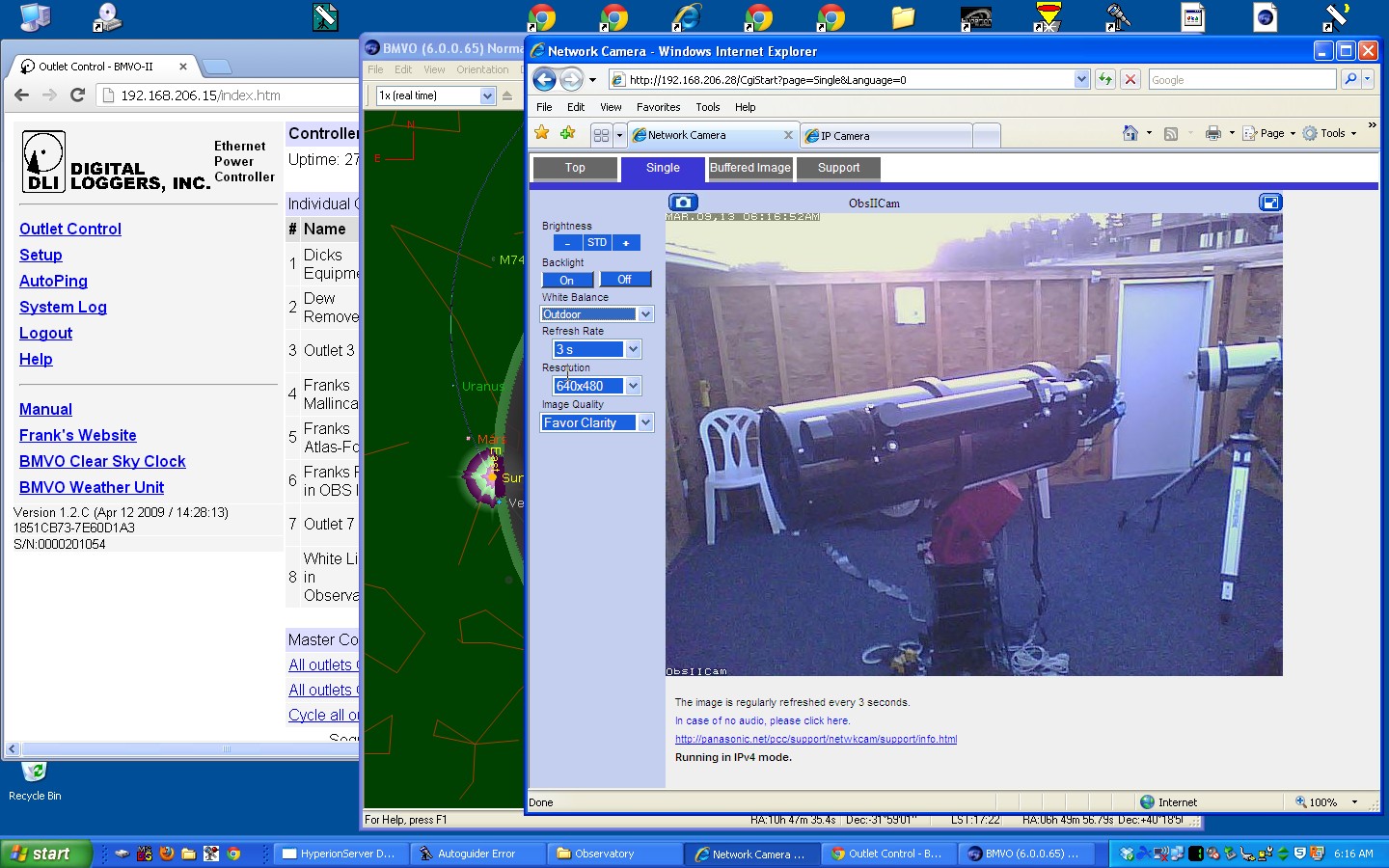Image resolution: width=1389 pixels, height=868 pixels.
Task: Launch Chrome from the Quick Launch bar
Action: tap(233, 854)
